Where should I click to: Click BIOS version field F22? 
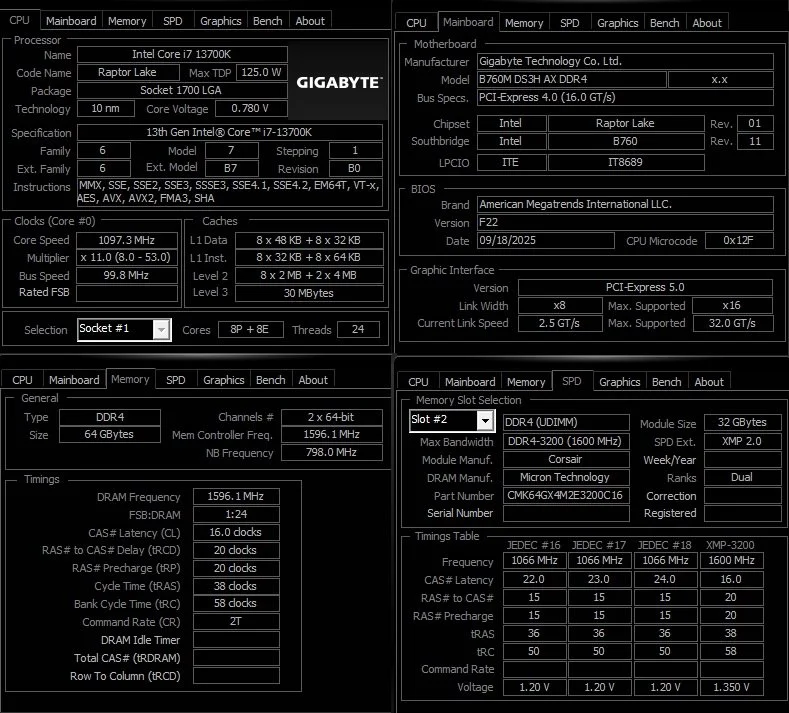point(625,222)
